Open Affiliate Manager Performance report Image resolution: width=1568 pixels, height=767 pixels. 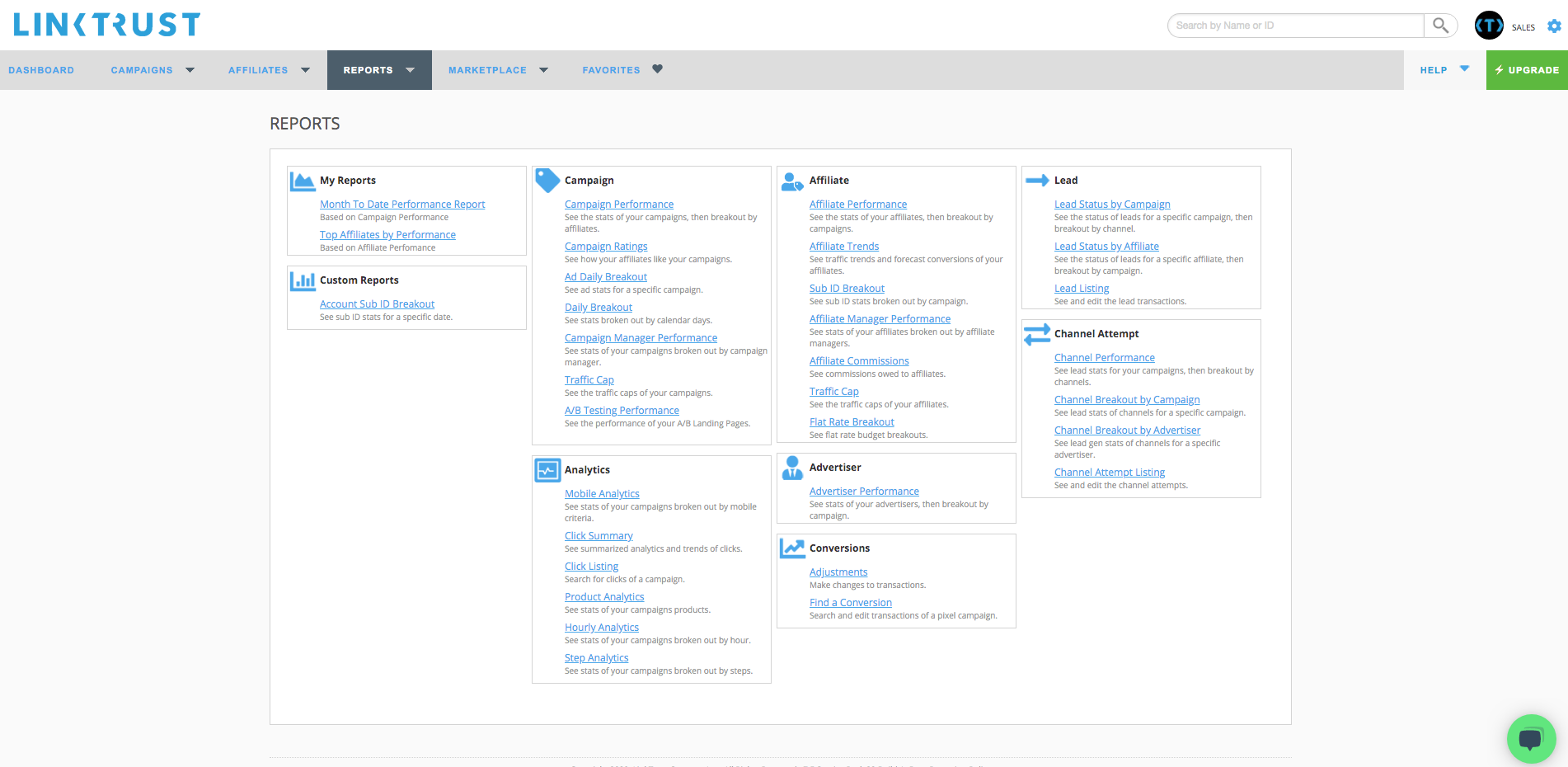(x=880, y=319)
